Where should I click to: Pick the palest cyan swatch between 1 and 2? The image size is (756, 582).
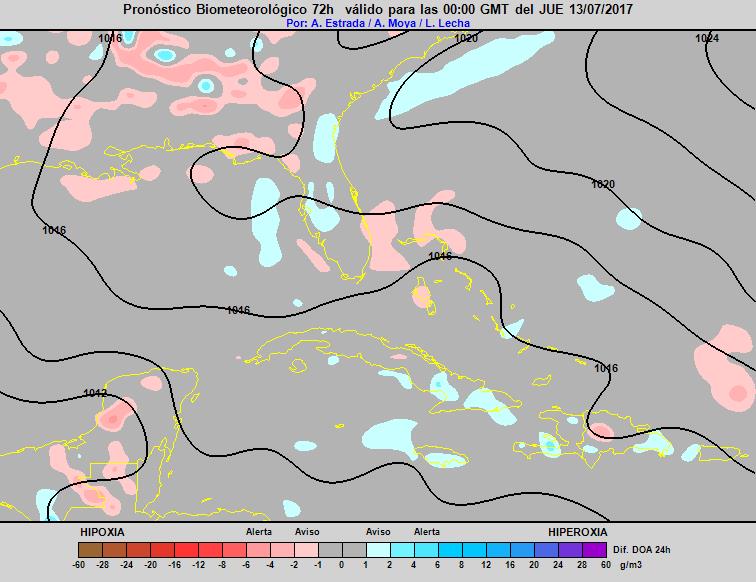click(378, 550)
